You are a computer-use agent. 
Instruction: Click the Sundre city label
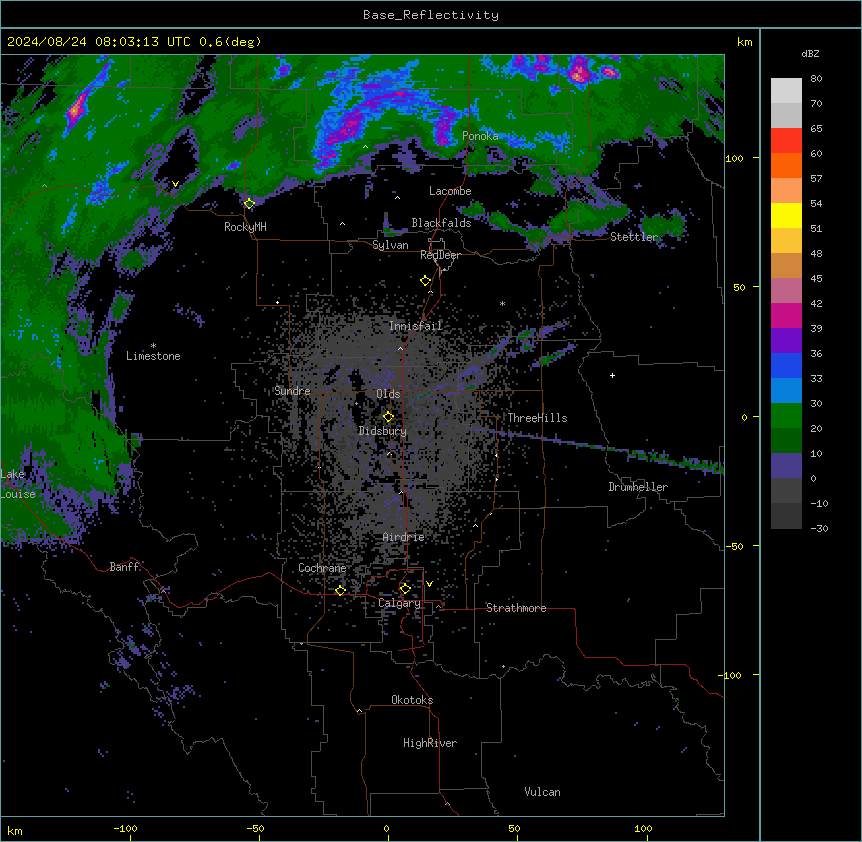[292, 391]
